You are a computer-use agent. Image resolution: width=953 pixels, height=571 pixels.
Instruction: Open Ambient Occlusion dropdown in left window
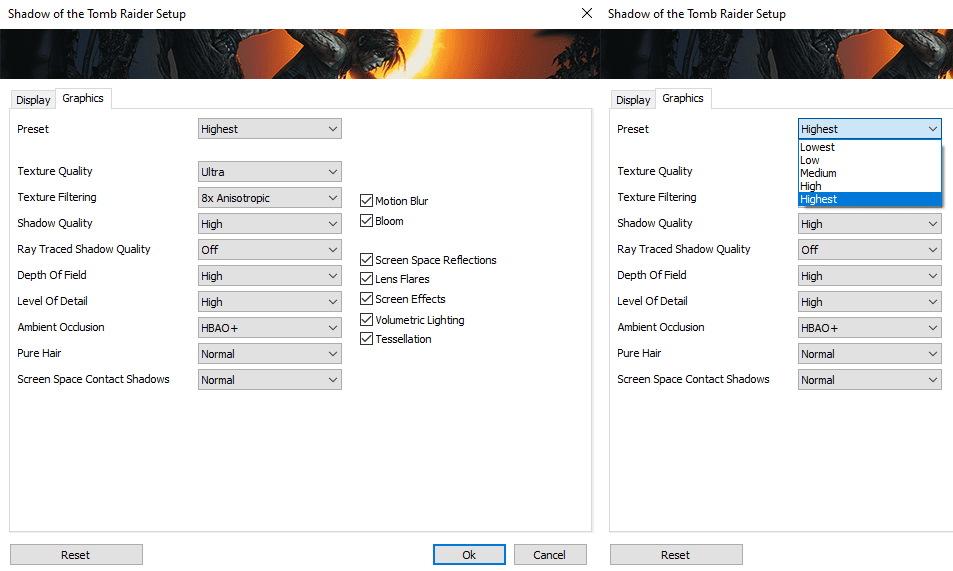(x=269, y=328)
